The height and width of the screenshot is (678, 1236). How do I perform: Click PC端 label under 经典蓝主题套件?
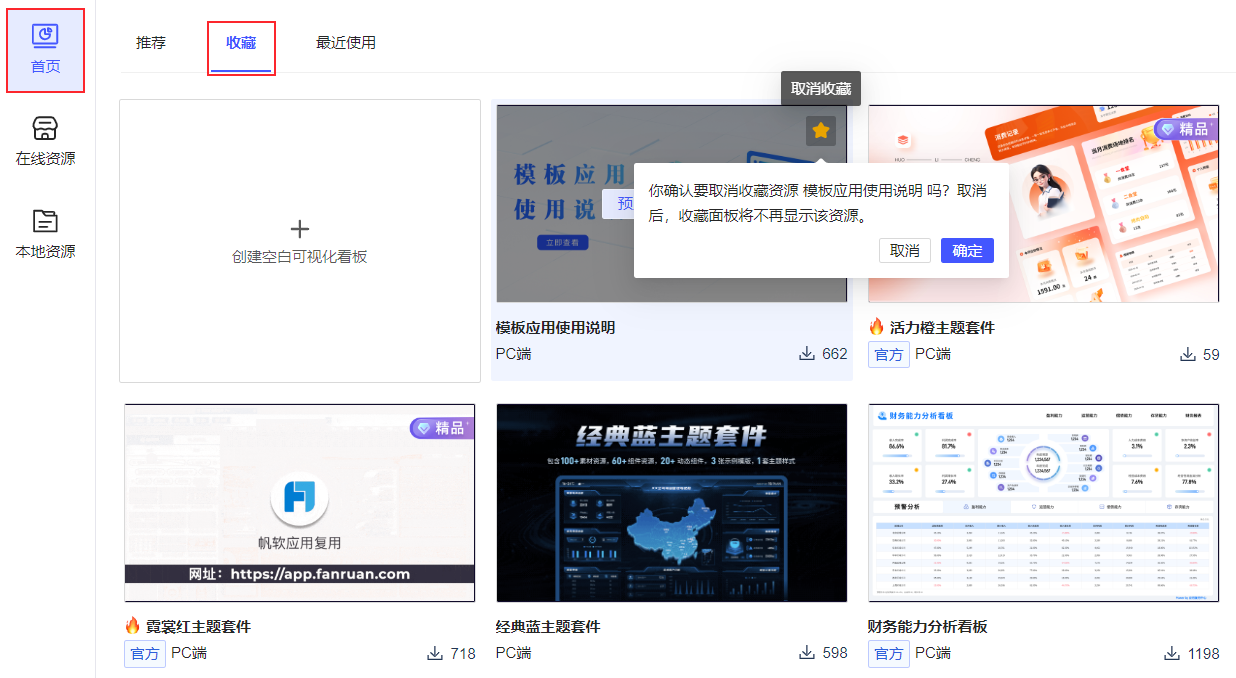click(514, 653)
